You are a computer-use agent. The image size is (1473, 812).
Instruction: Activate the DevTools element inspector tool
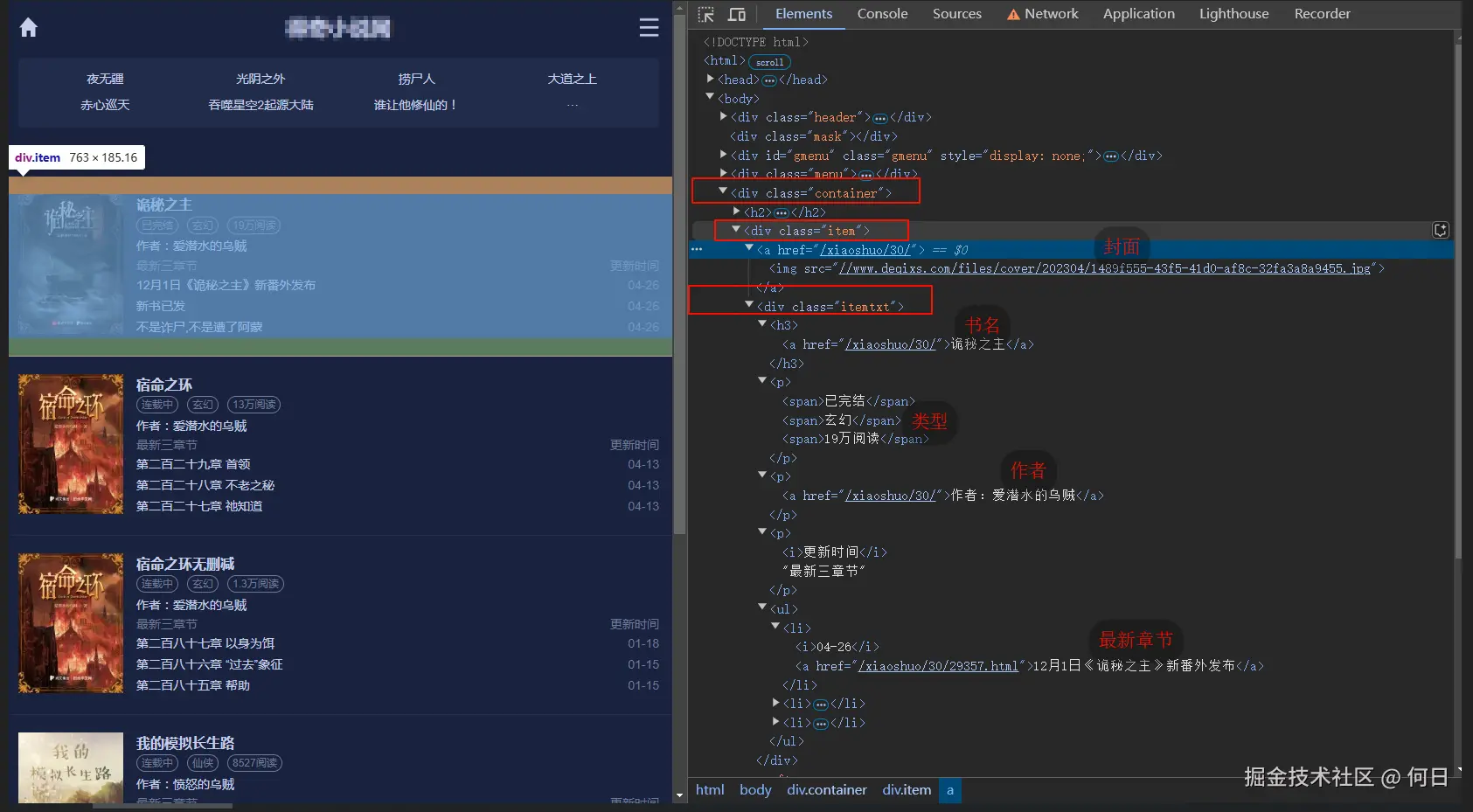click(706, 14)
